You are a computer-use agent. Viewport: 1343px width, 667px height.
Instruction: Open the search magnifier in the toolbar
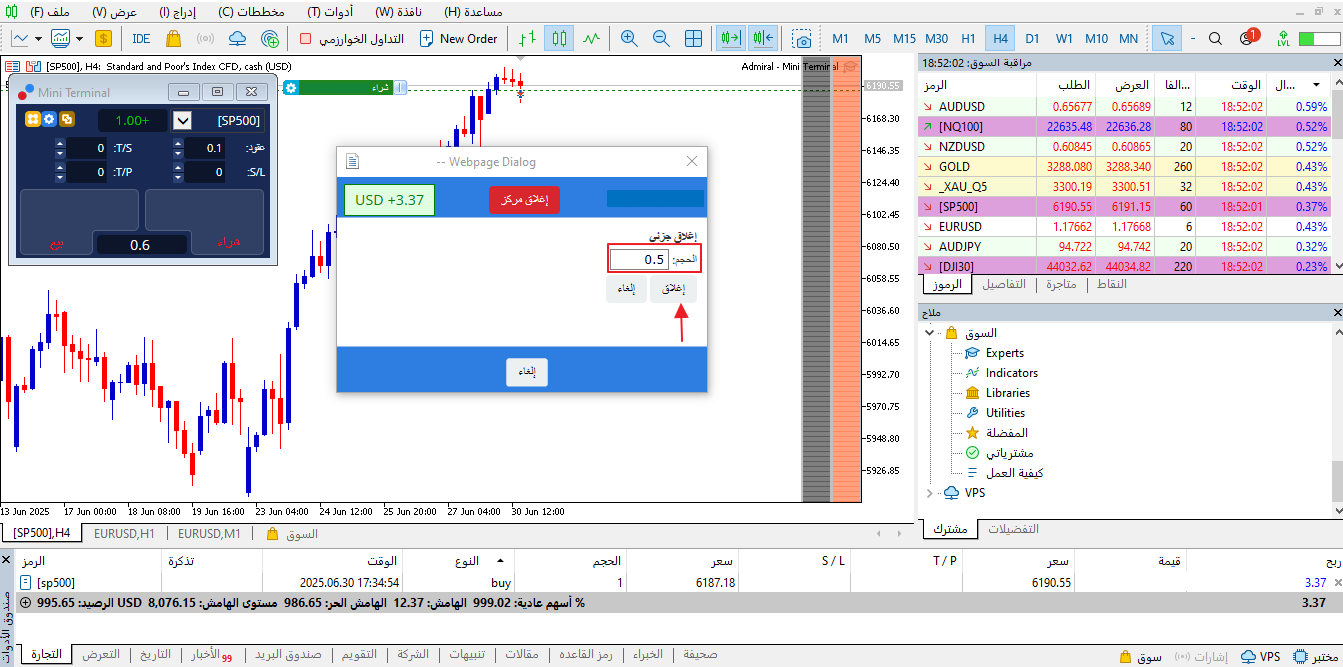(x=1216, y=39)
